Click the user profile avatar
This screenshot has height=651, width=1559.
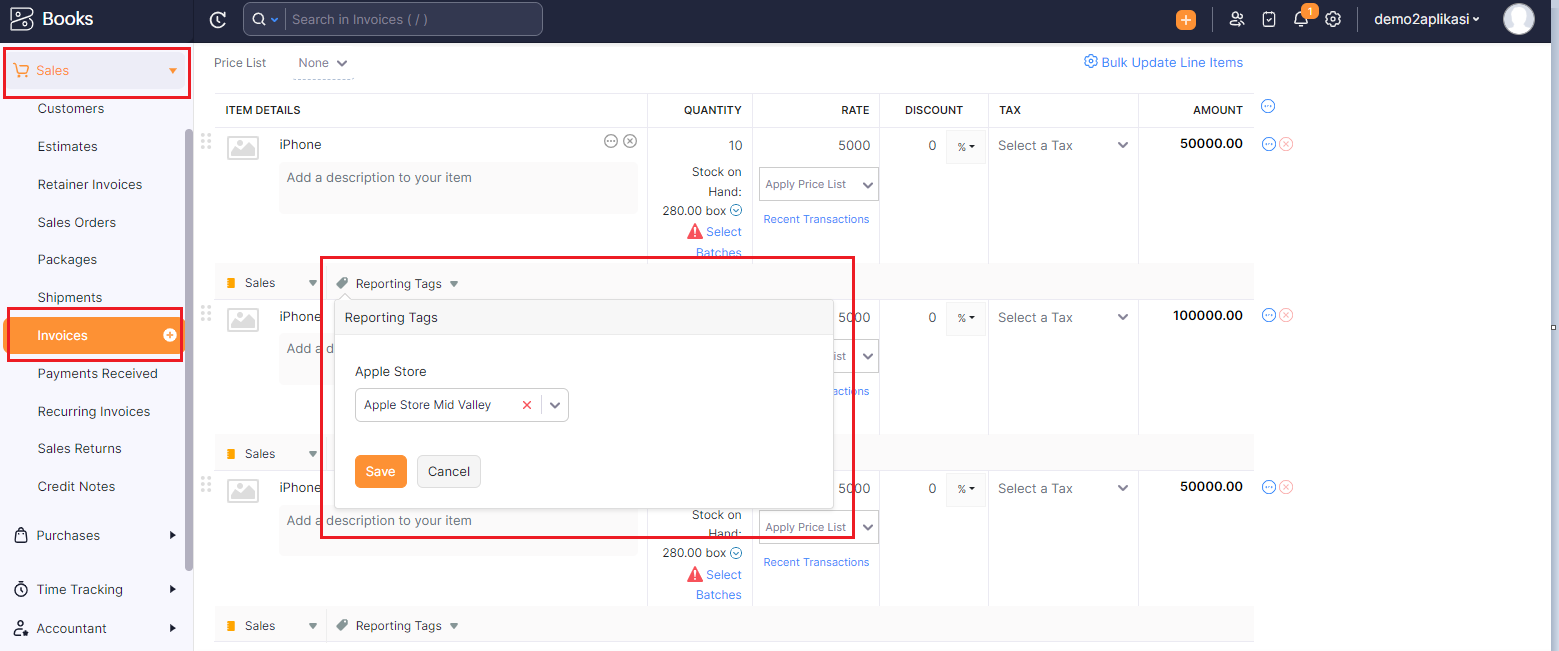(1519, 19)
